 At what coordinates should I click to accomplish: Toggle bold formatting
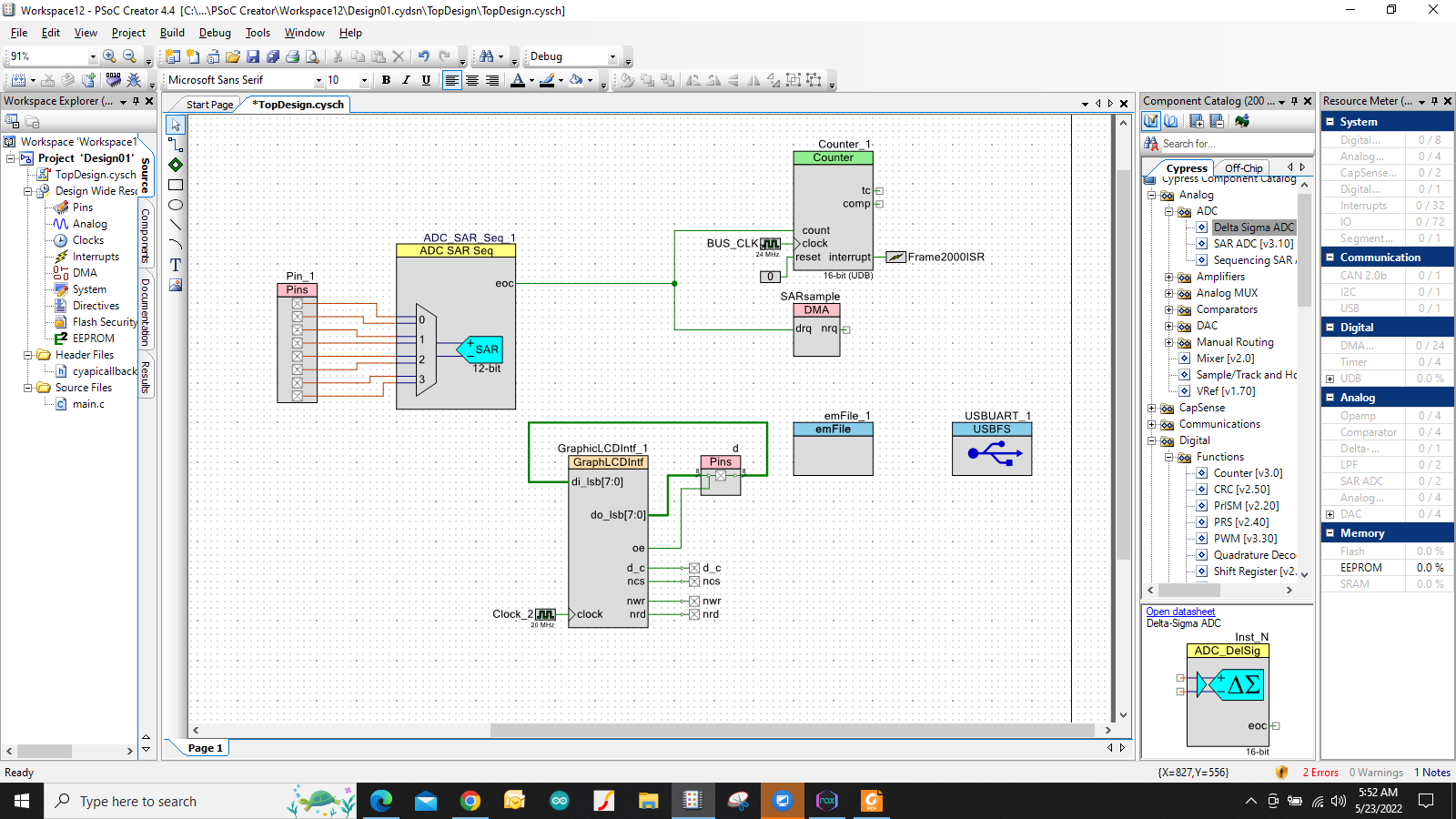(x=386, y=80)
